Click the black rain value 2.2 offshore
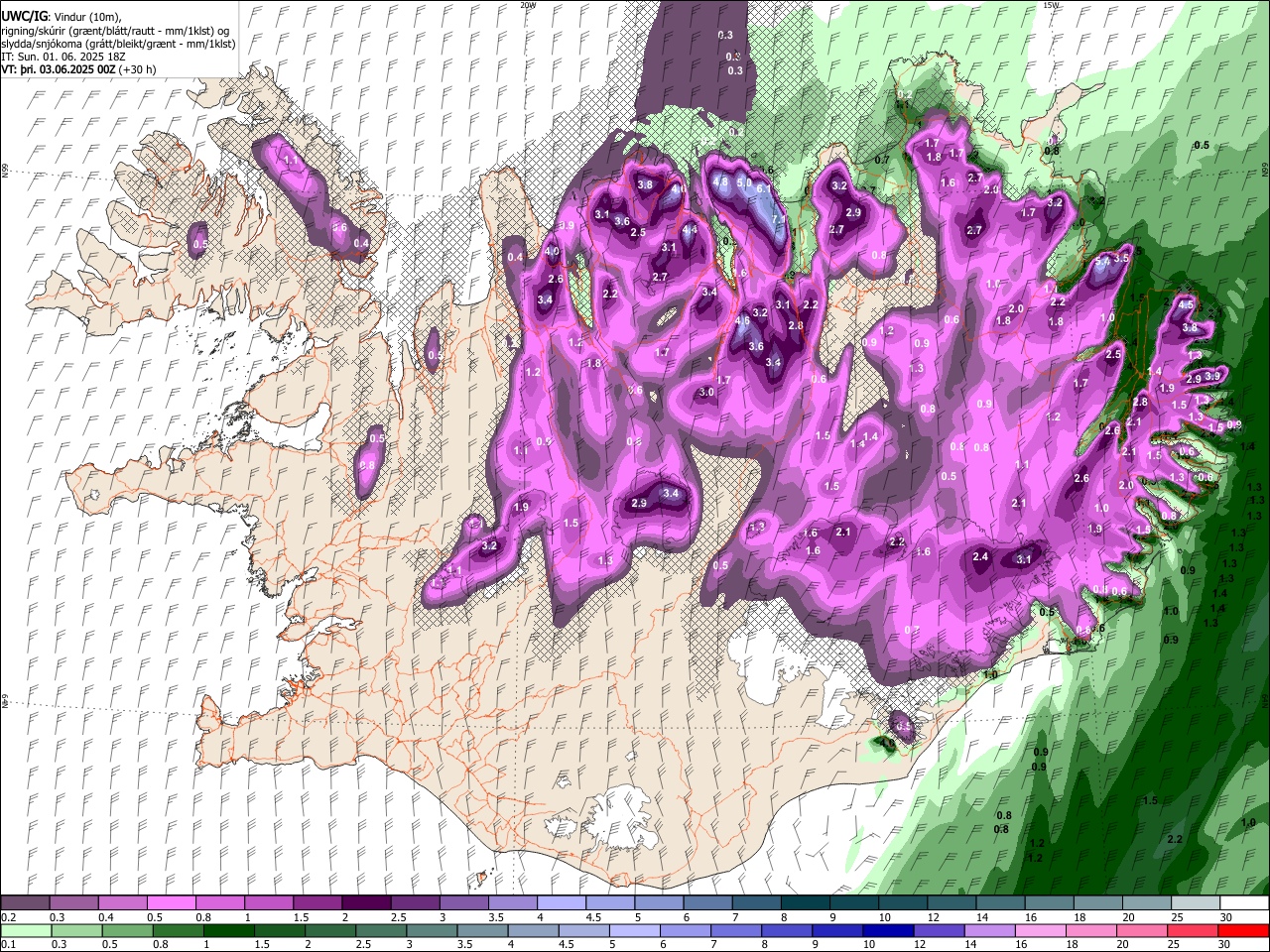The width and height of the screenshot is (1270, 952). click(x=1176, y=839)
